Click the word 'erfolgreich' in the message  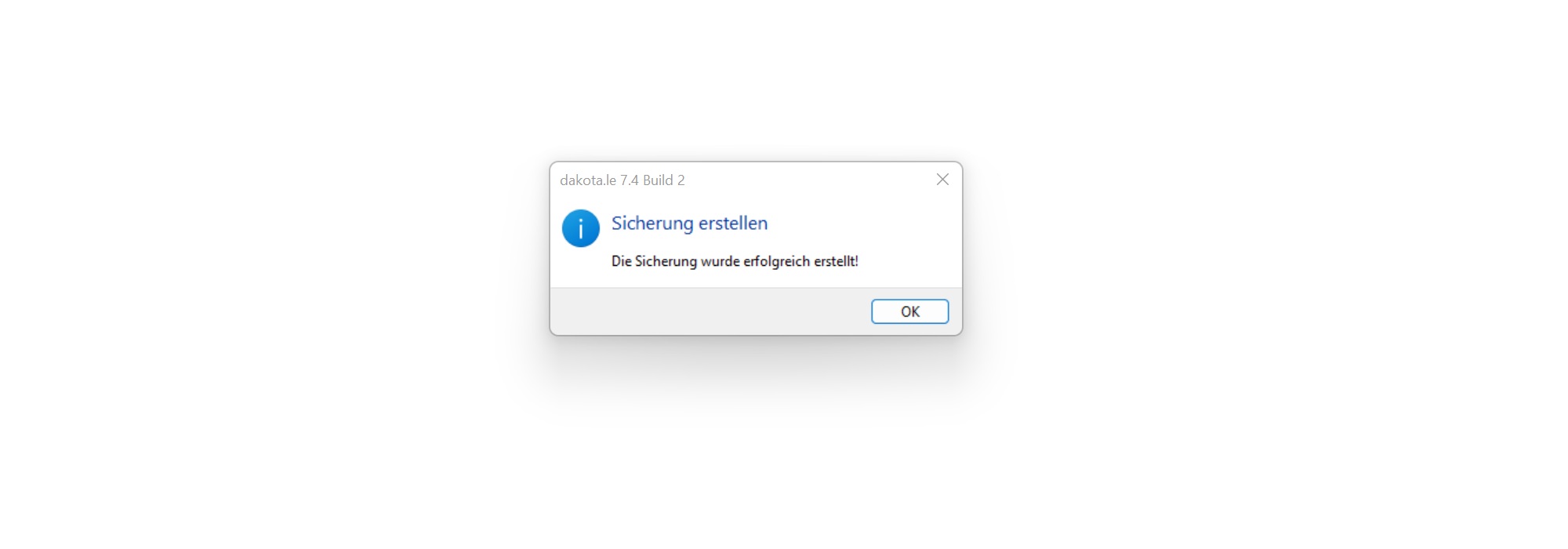[776, 261]
